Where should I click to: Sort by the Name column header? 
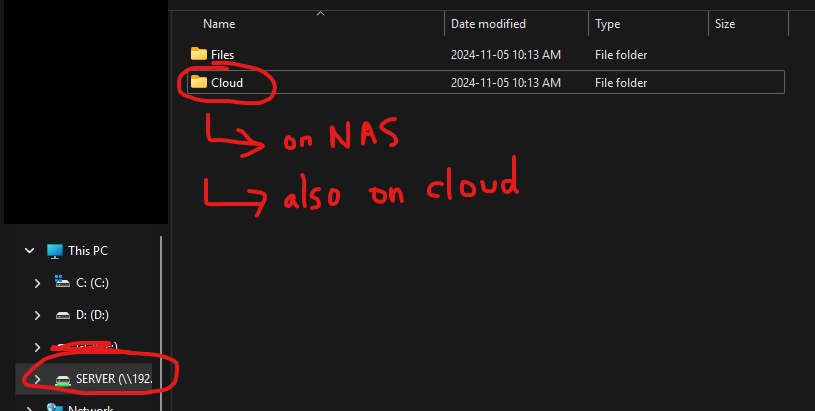click(x=219, y=24)
